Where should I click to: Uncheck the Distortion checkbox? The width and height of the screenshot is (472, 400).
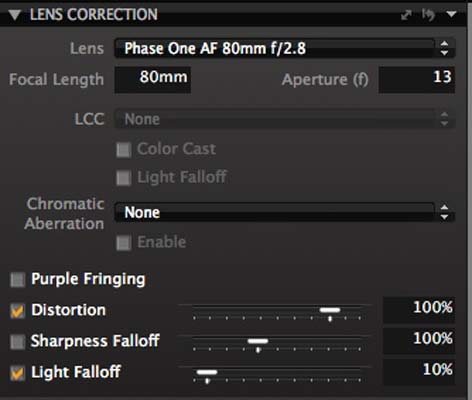coord(18,311)
